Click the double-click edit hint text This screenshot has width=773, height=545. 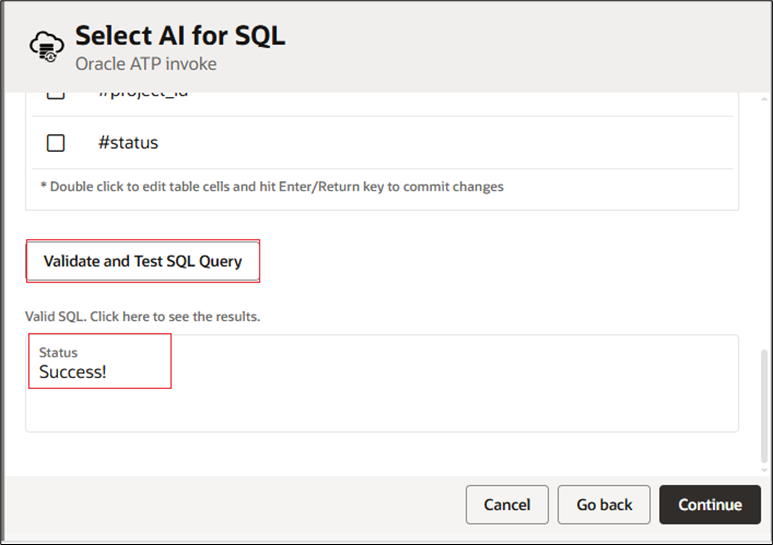tap(272, 187)
